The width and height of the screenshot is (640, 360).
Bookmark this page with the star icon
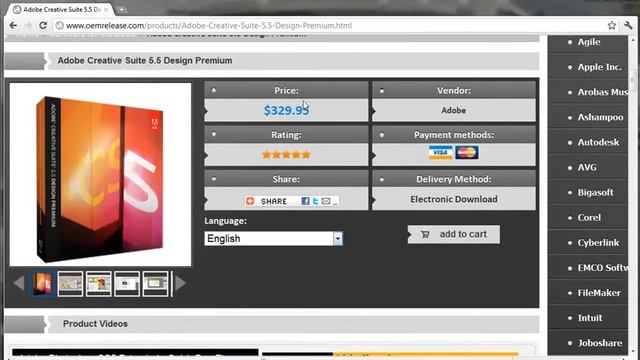pyautogui.click(x=611, y=25)
